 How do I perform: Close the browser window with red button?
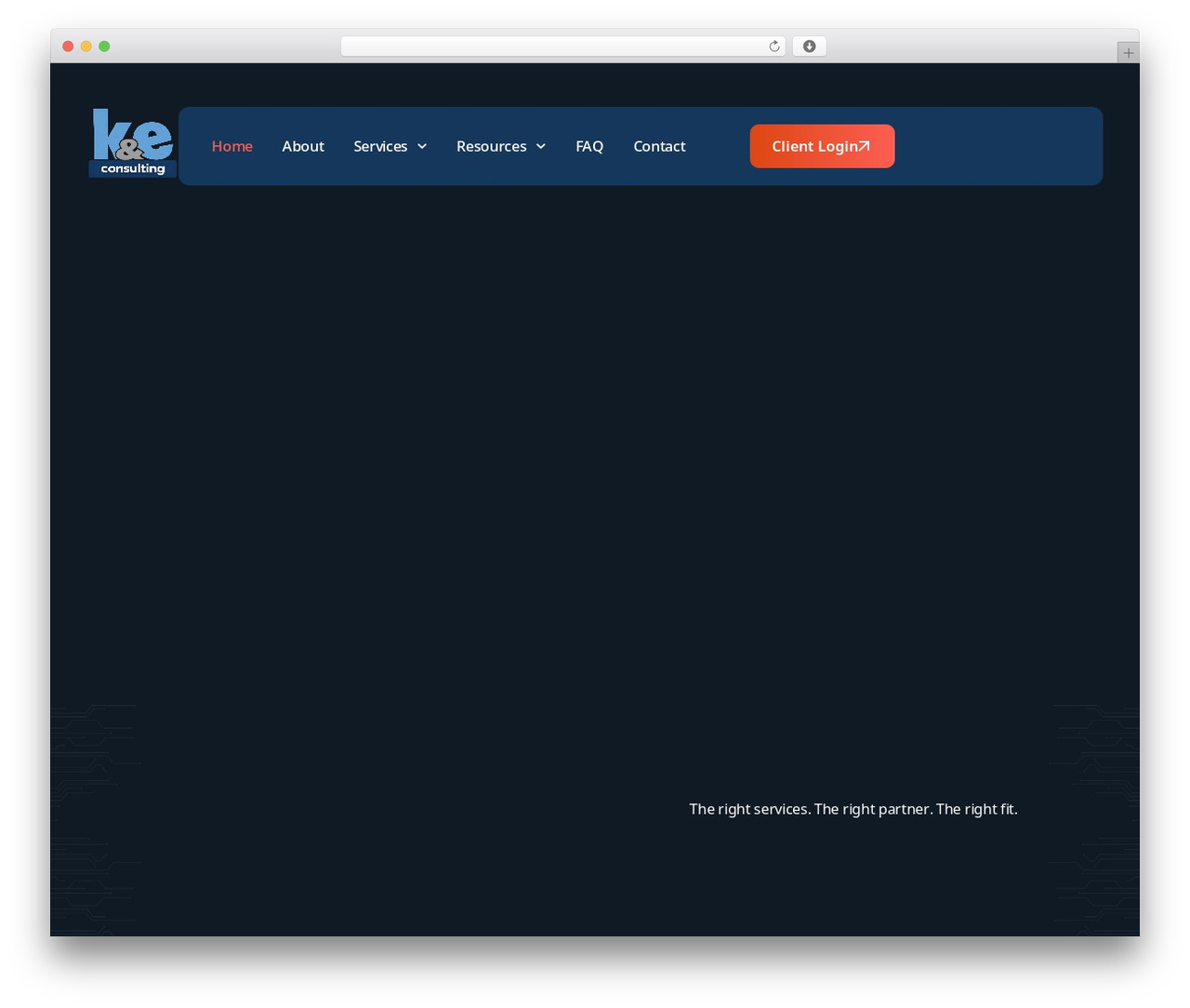click(x=68, y=46)
